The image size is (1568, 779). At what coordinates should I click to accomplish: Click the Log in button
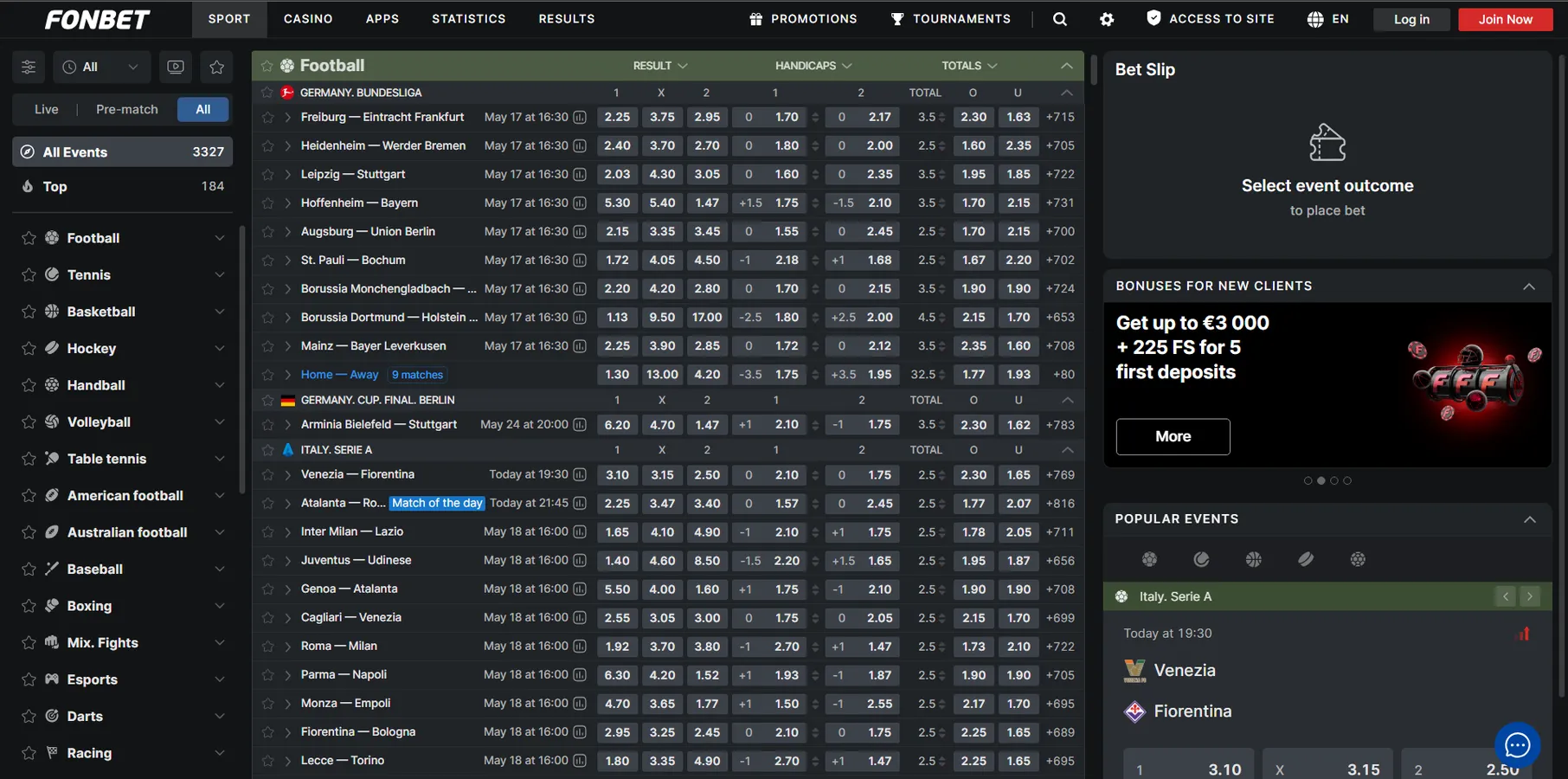point(1411,19)
